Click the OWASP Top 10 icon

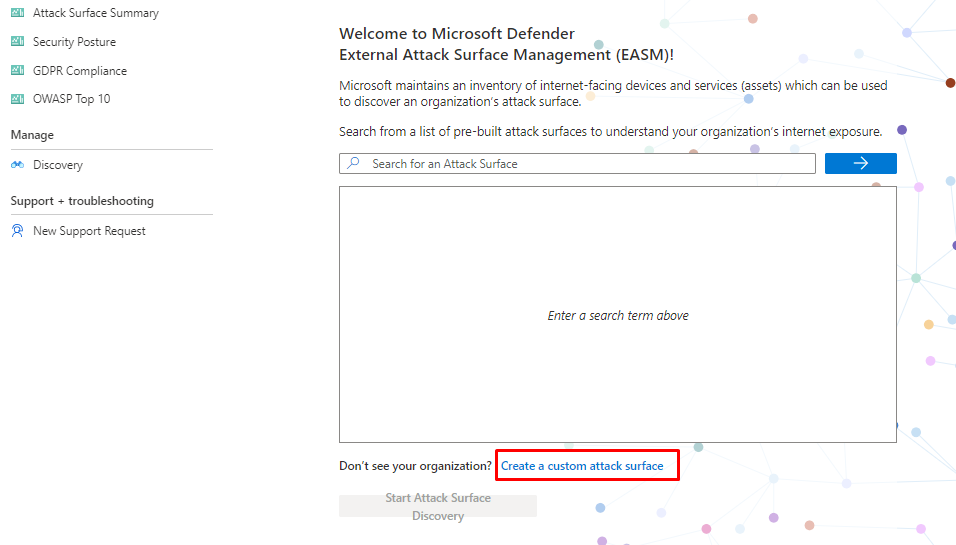(17, 99)
